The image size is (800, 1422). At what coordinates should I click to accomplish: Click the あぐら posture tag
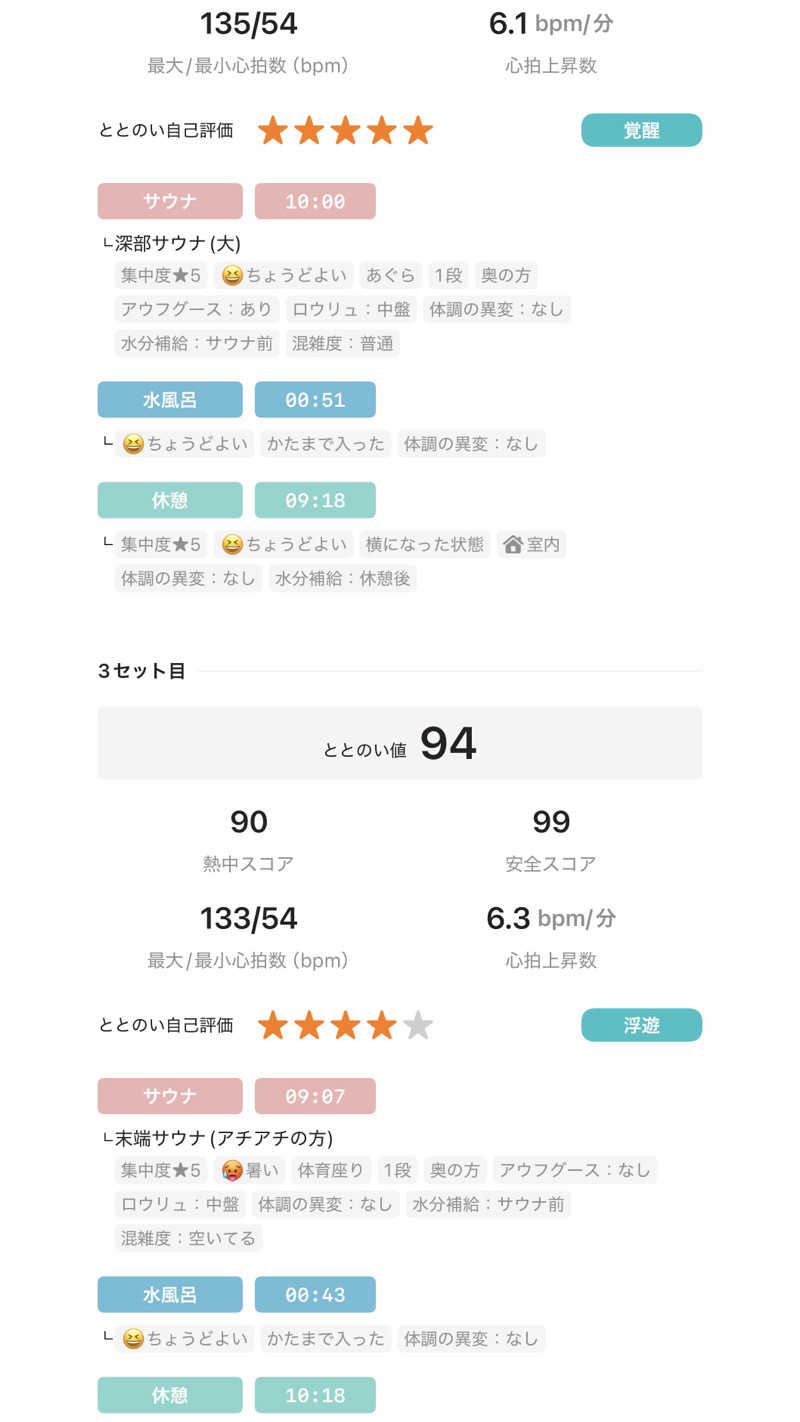coord(390,275)
